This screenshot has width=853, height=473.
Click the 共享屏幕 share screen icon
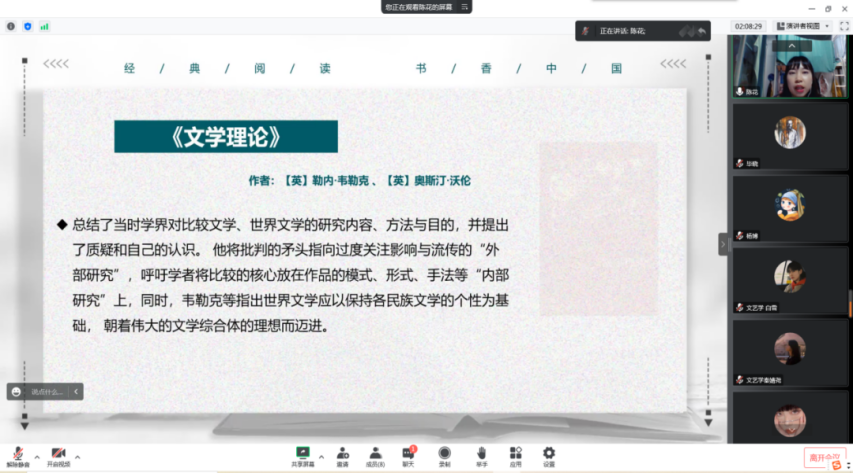[x=302, y=456]
